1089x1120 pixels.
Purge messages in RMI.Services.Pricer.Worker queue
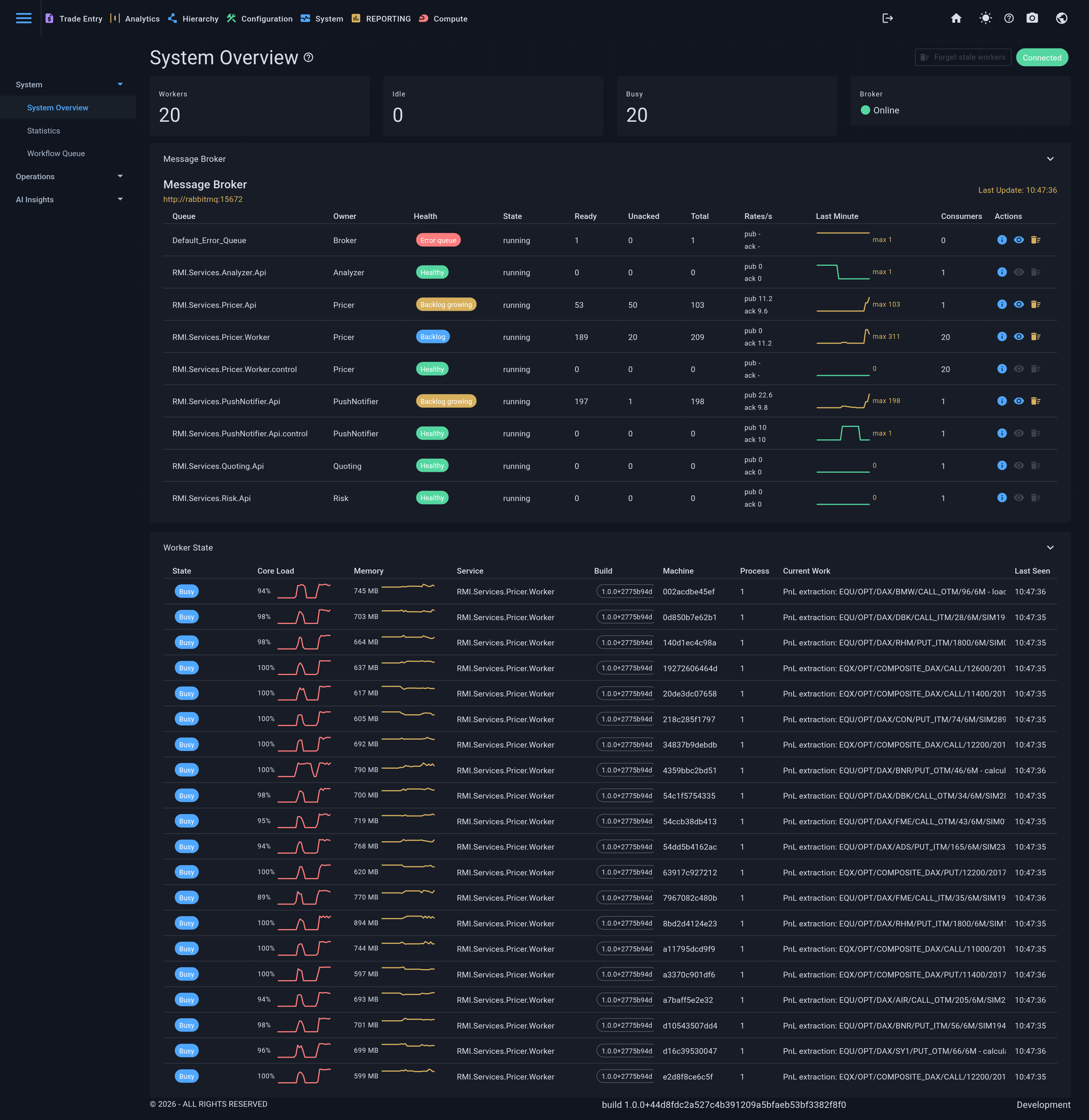[x=1035, y=337]
